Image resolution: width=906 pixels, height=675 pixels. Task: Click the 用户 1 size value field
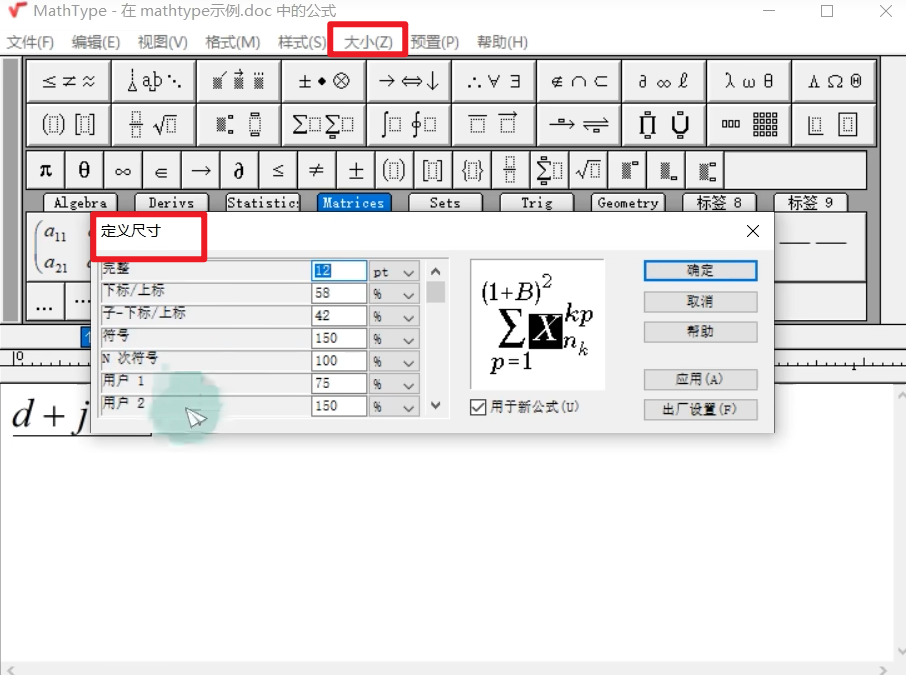coord(339,384)
